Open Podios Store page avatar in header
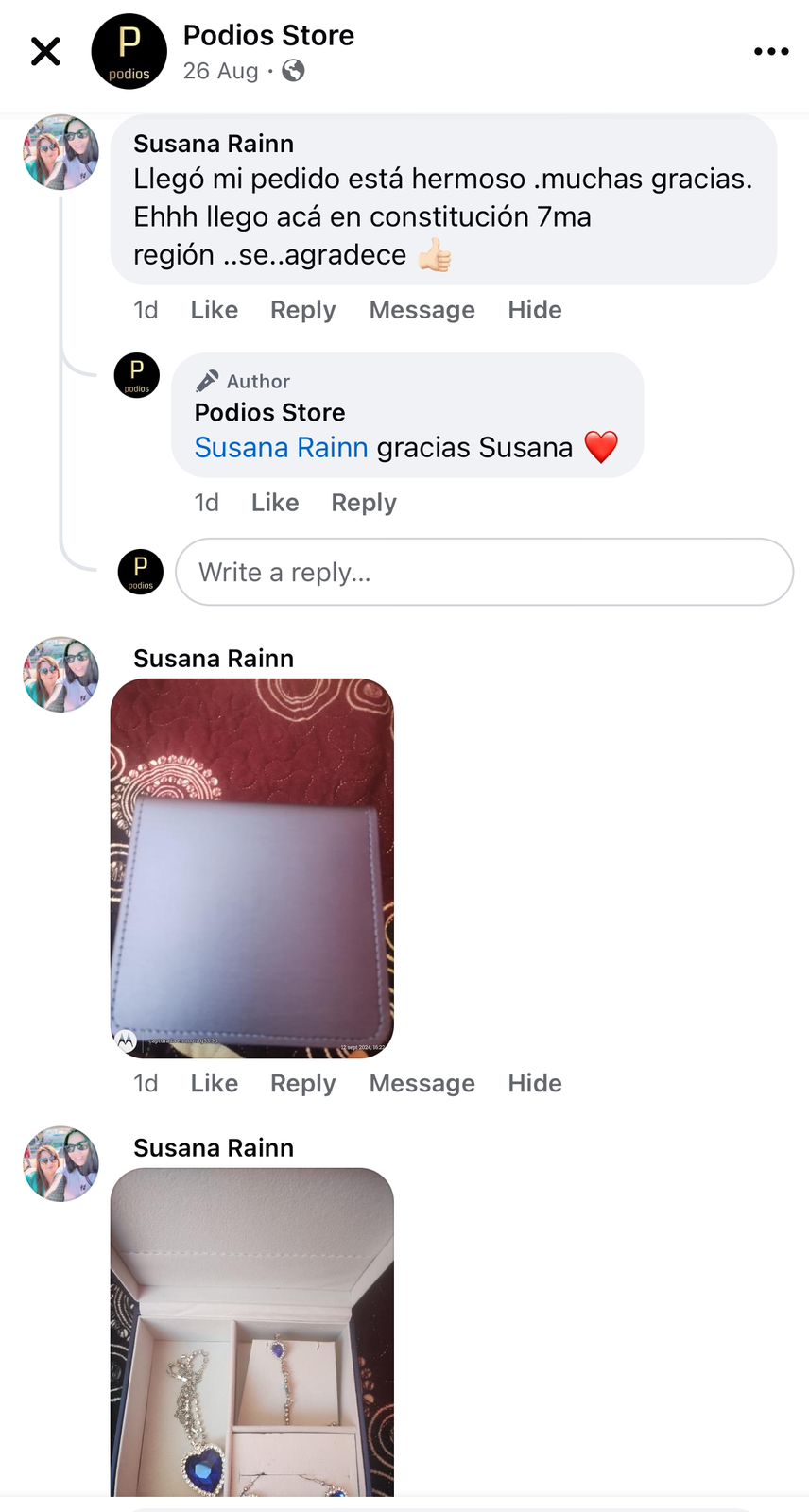 pyautogui.click(x=129, y=51)
